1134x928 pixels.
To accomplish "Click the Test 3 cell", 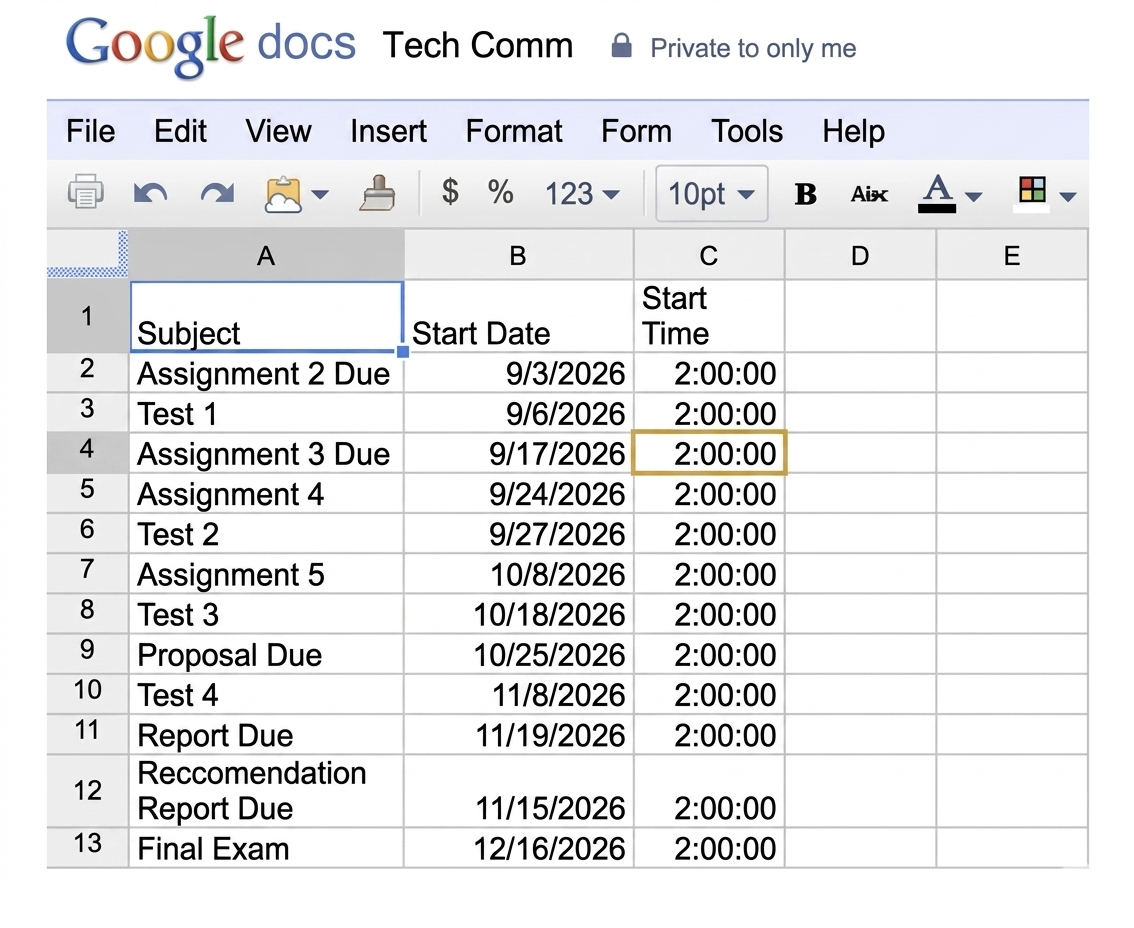I will [x=266, y=614].
